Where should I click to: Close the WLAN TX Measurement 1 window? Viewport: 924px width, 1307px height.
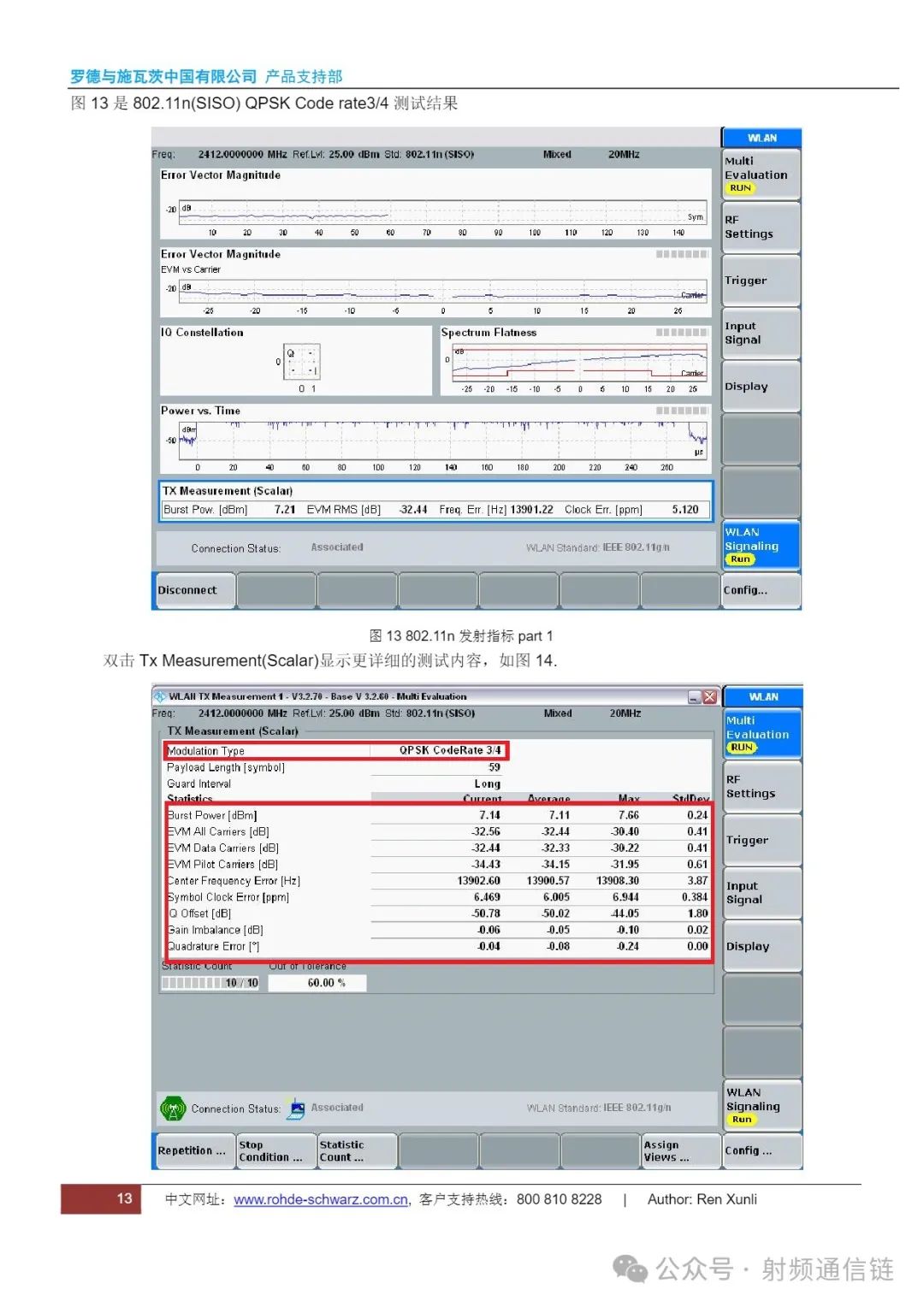coord(709,697)
